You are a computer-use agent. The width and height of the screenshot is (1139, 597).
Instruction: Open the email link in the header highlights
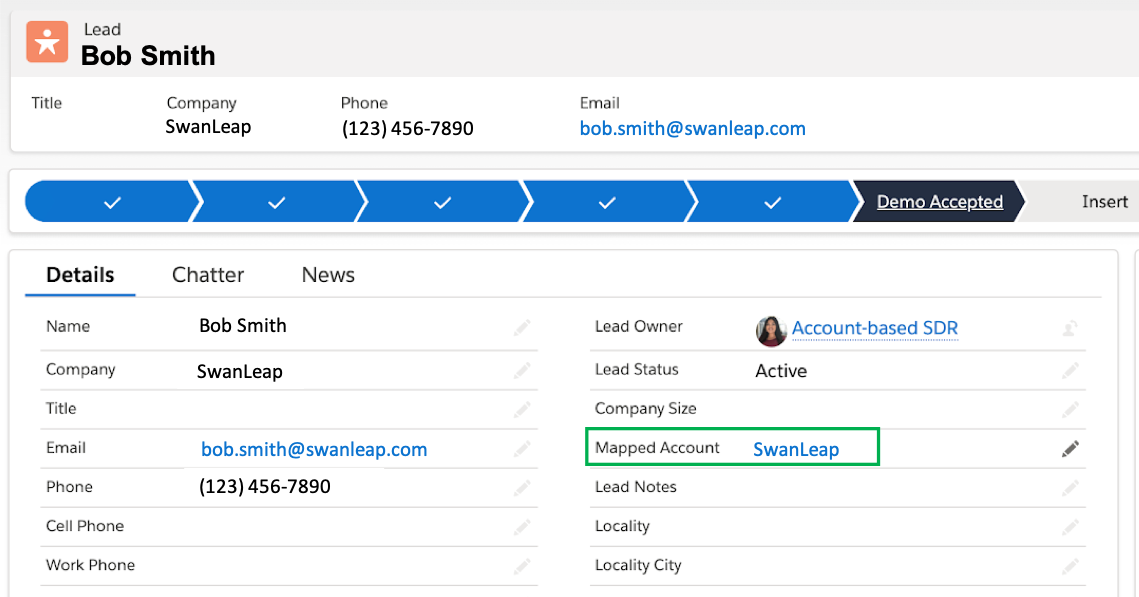(x=692, y=129)
